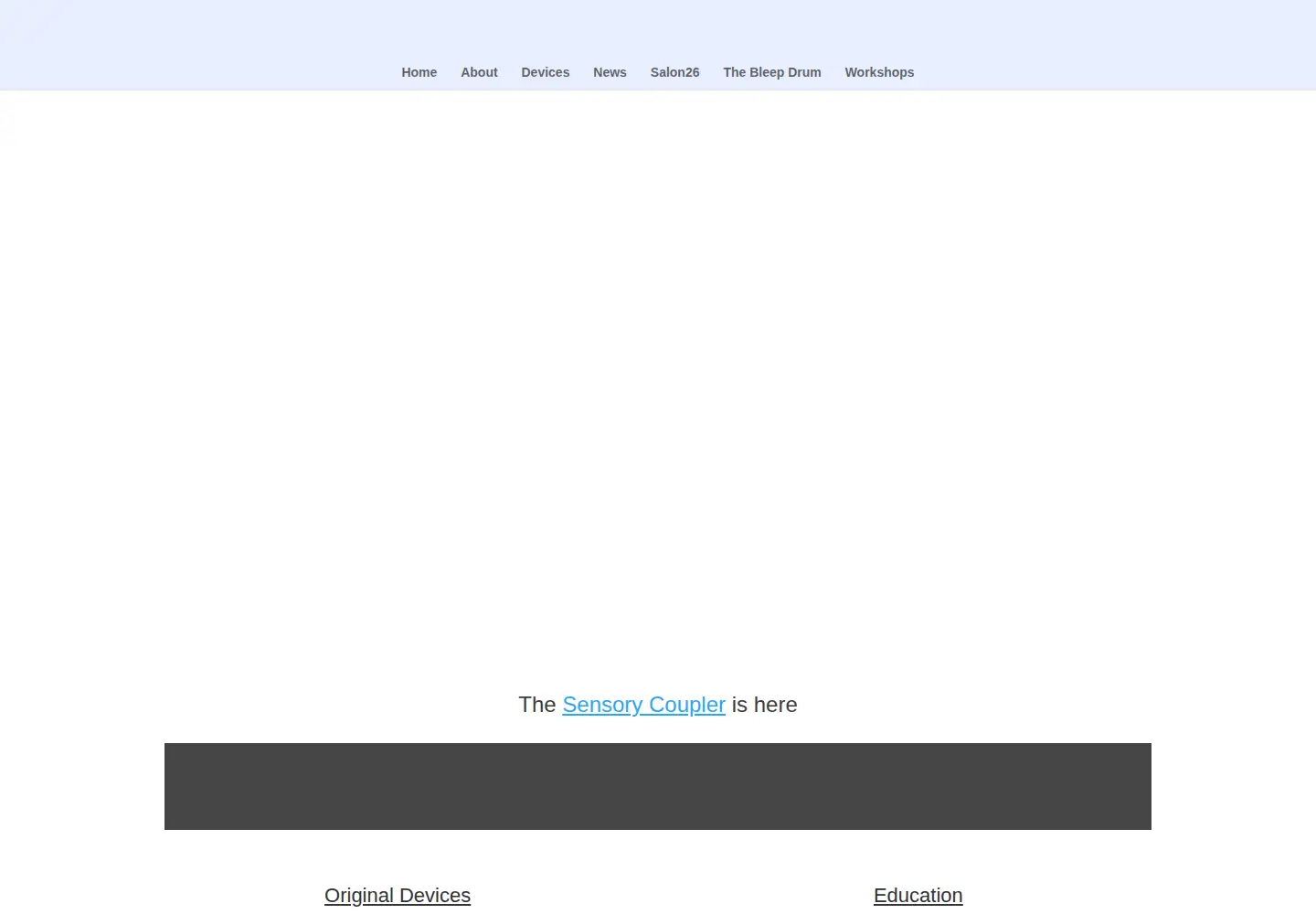Open the Education link
This screenshot has height=914, width=1316.
[918, 896]
